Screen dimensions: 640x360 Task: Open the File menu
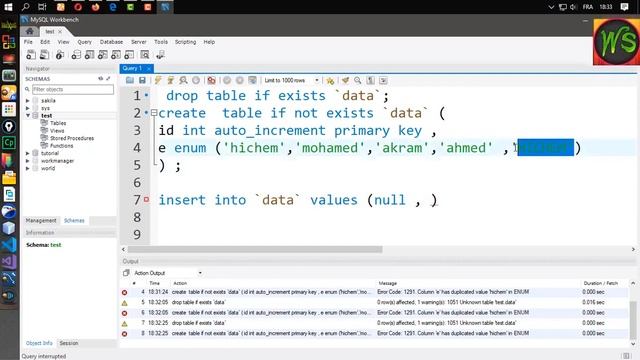pyautogui.click(x=28, y=42)
